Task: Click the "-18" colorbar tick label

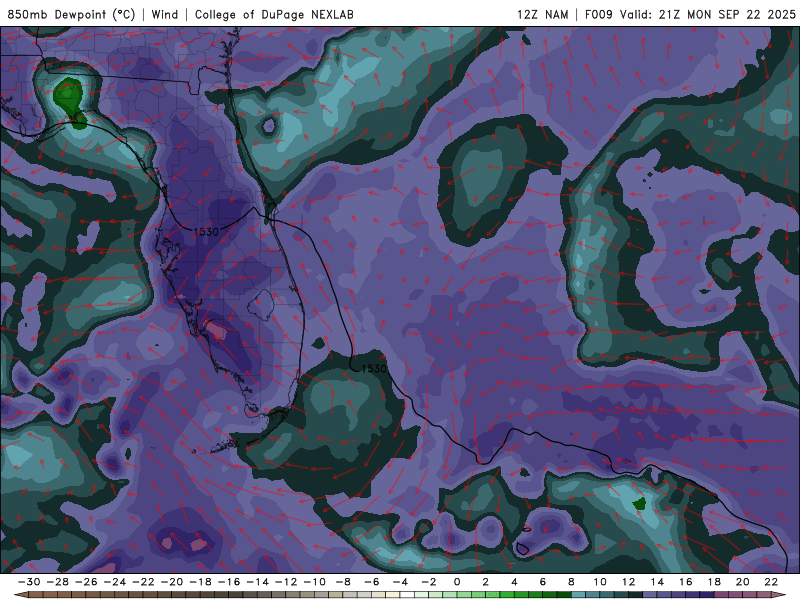Action: pos(201,582)
